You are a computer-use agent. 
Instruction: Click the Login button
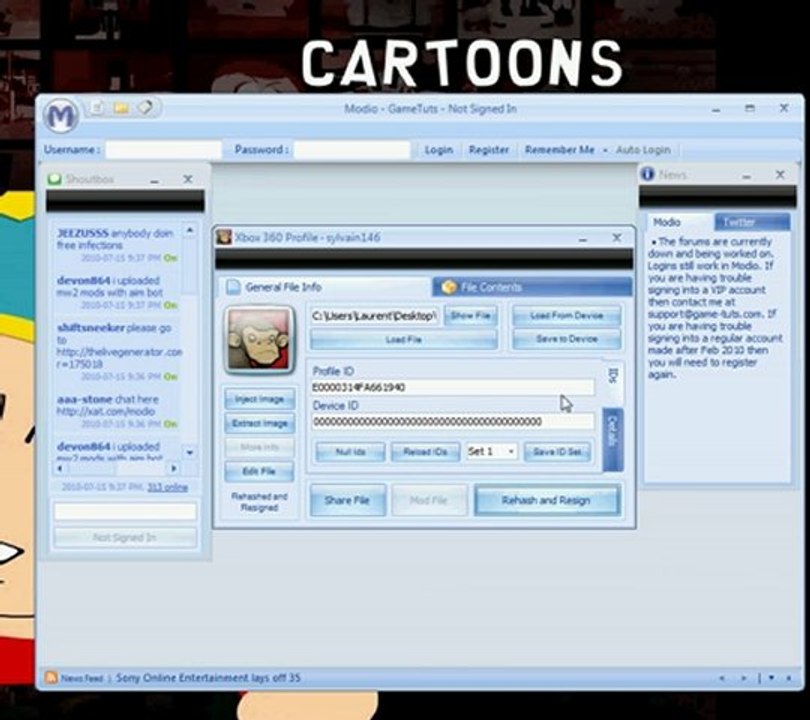pyautogui.click(x=438, y=150)
